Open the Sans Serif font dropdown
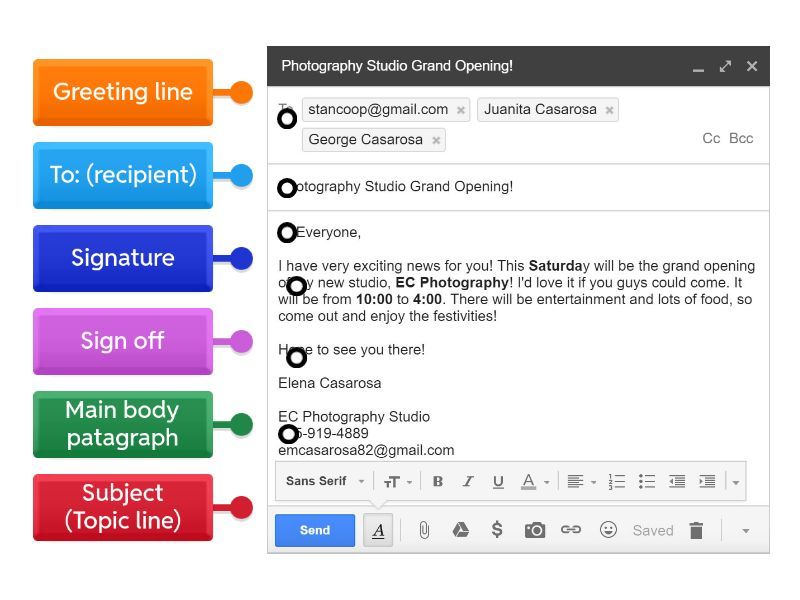800x600 pixels. click(x=324, y=481)
